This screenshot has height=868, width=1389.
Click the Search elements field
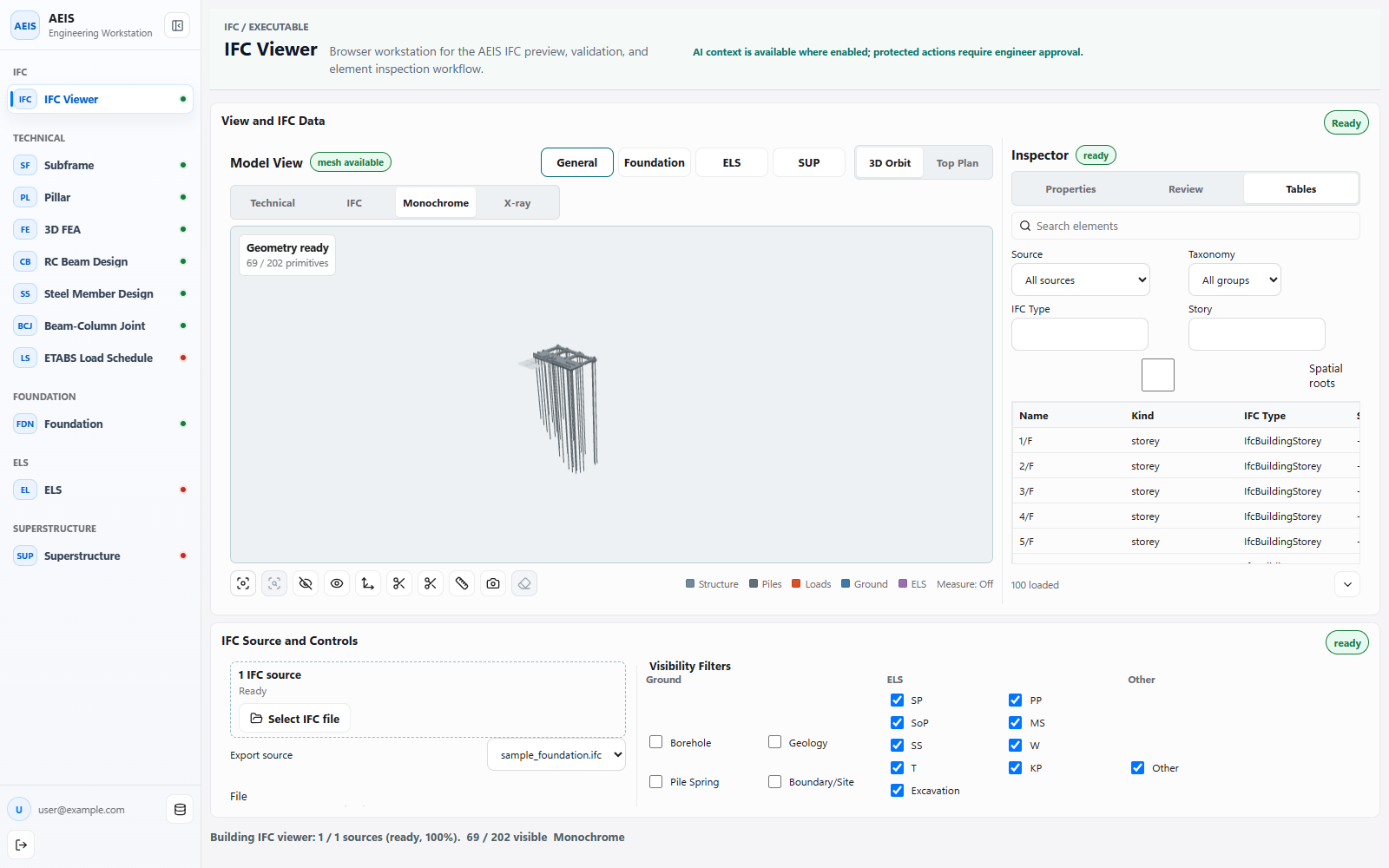[1186, 226]
